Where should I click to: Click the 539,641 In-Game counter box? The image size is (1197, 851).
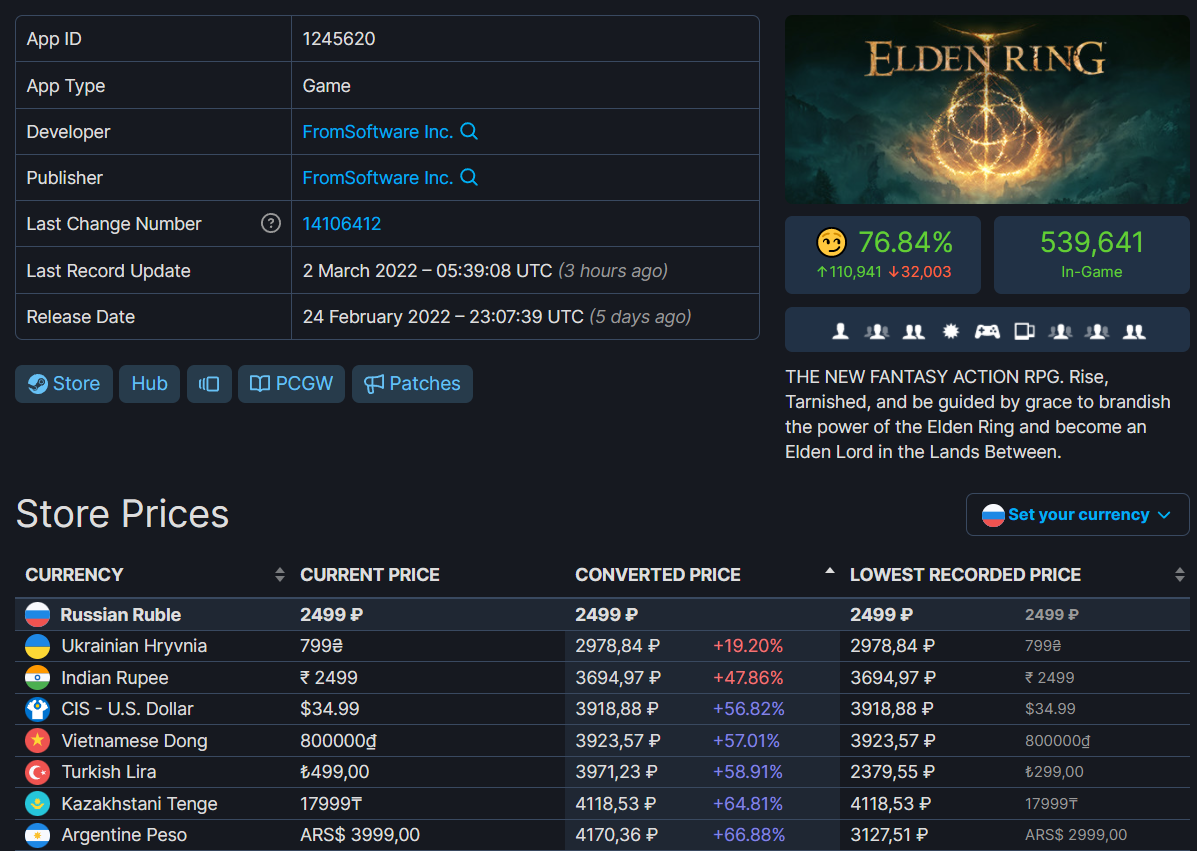(x=1092, y=255)
